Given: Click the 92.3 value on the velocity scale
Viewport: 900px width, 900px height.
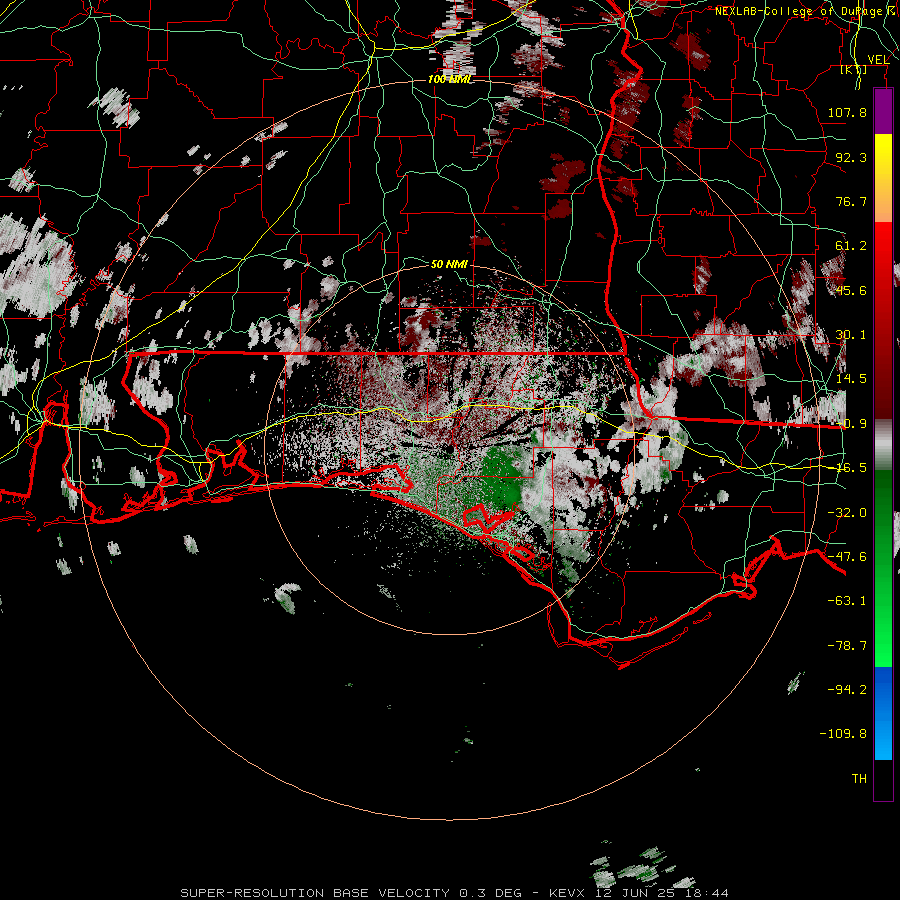Looking at the screenshot, I should pyautogui.click(x=851, y=157).
